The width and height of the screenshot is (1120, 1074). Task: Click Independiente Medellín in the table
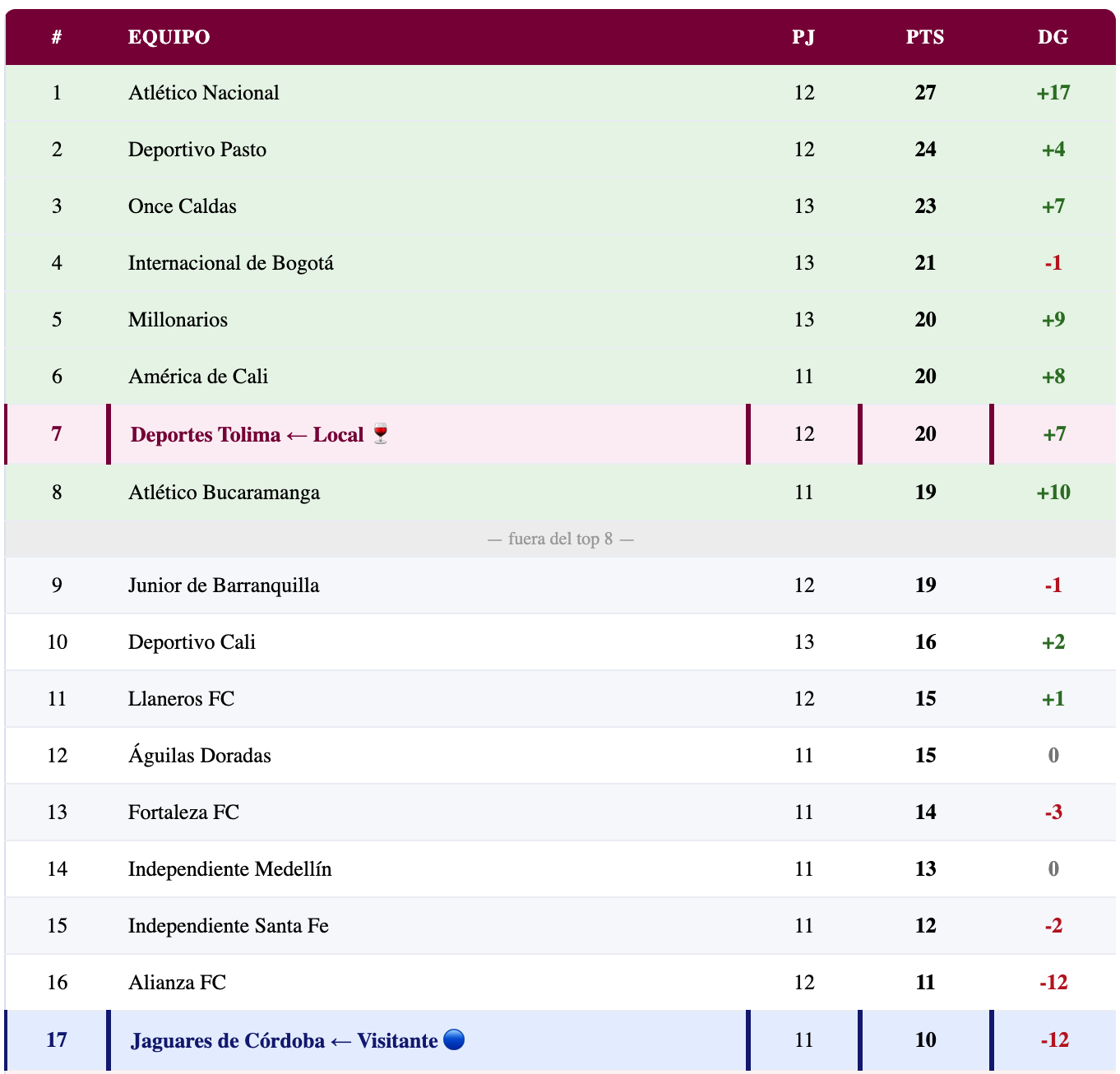[230, 869]
